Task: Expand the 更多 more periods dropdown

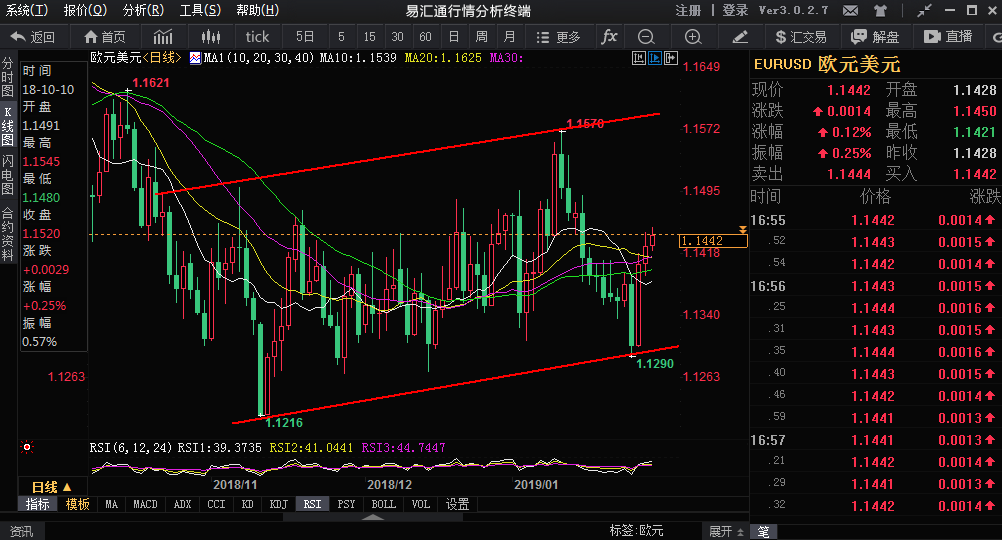Action: pyautogui.click(x=561, y=37)
